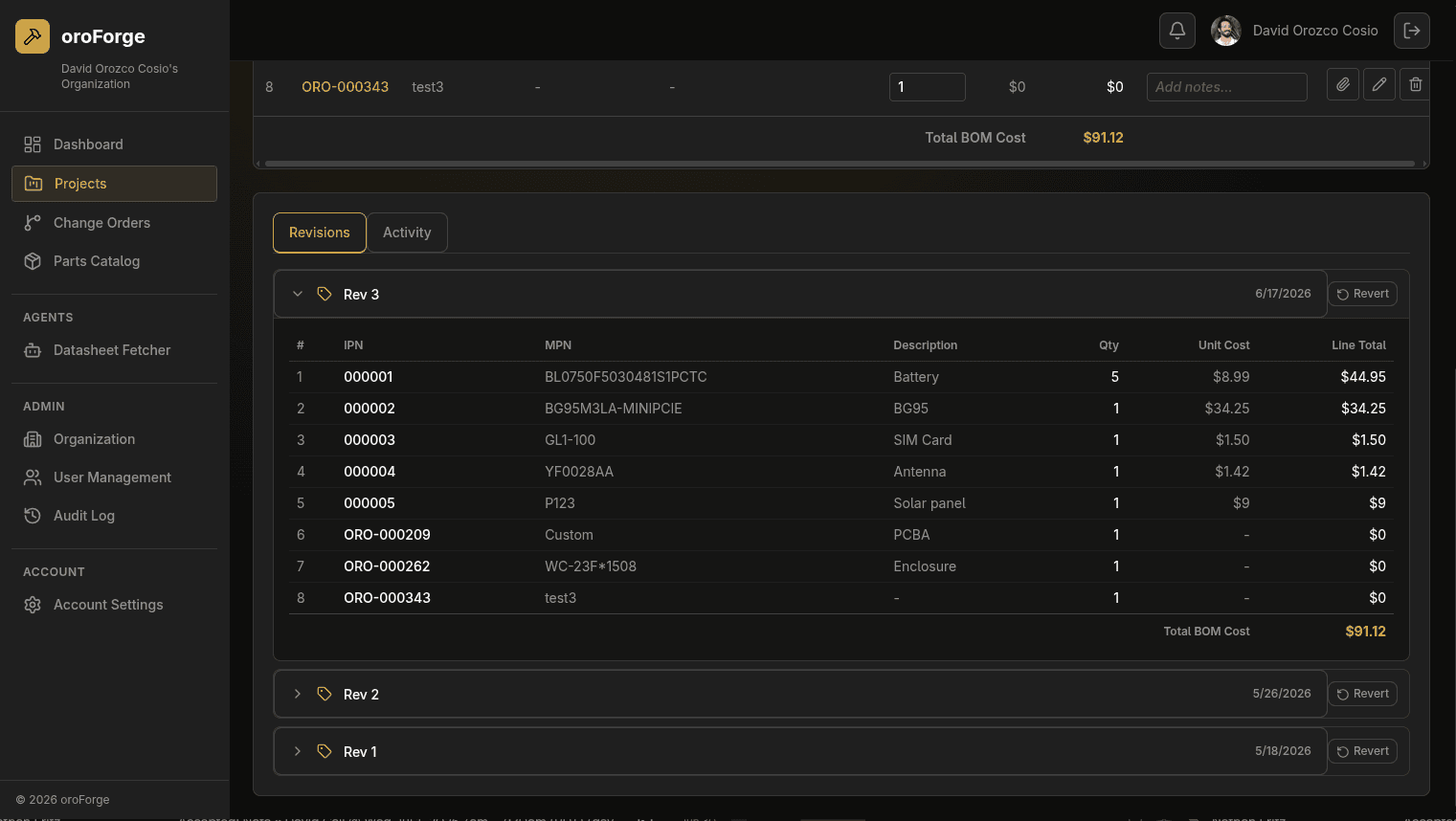The image size is (1456, 821).
Task: Switch to the Activity tab
Action: pos(407,233)
